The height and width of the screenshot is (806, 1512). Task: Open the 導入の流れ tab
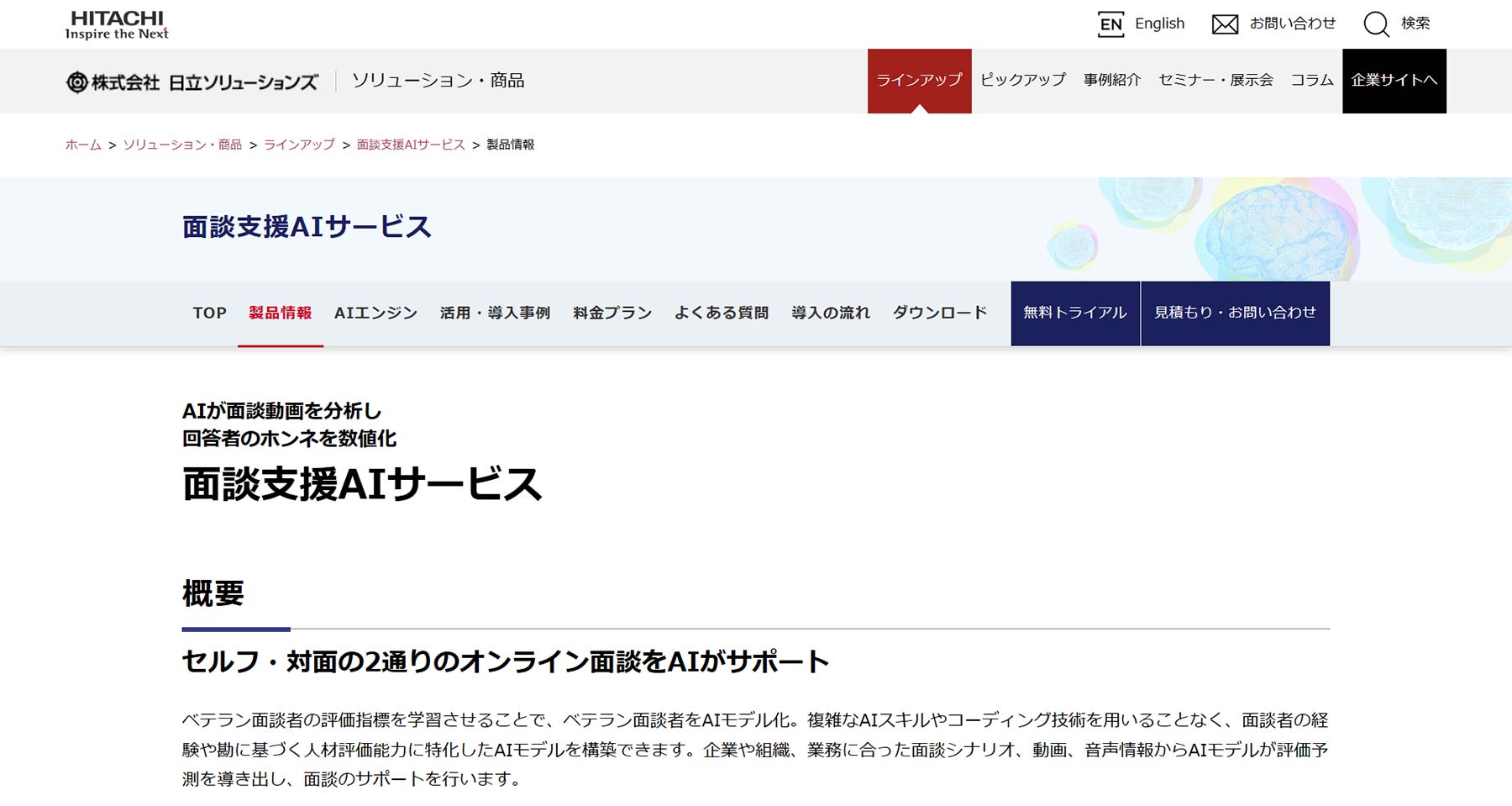(831, 313)
